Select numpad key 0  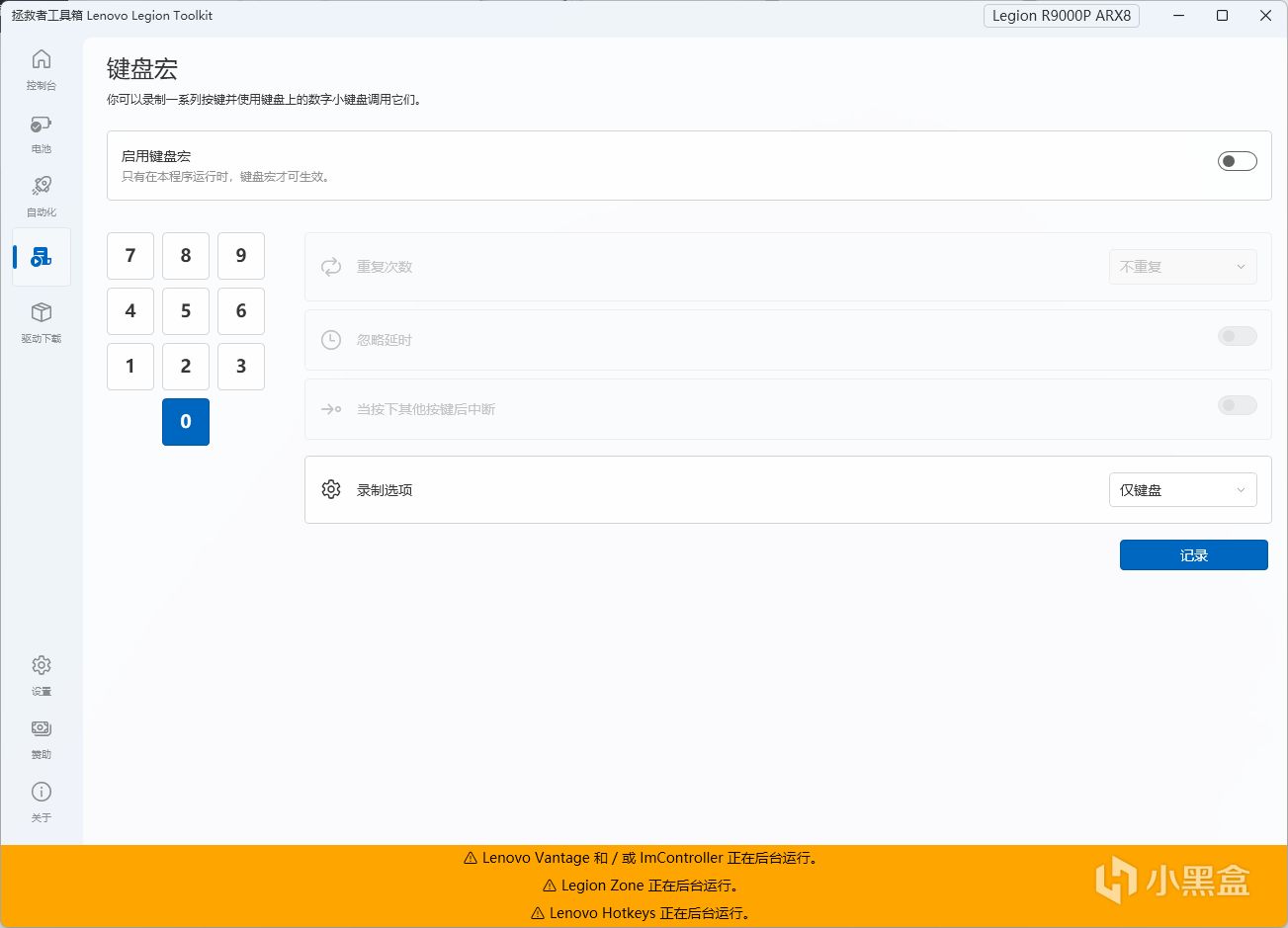coord(186,422)
